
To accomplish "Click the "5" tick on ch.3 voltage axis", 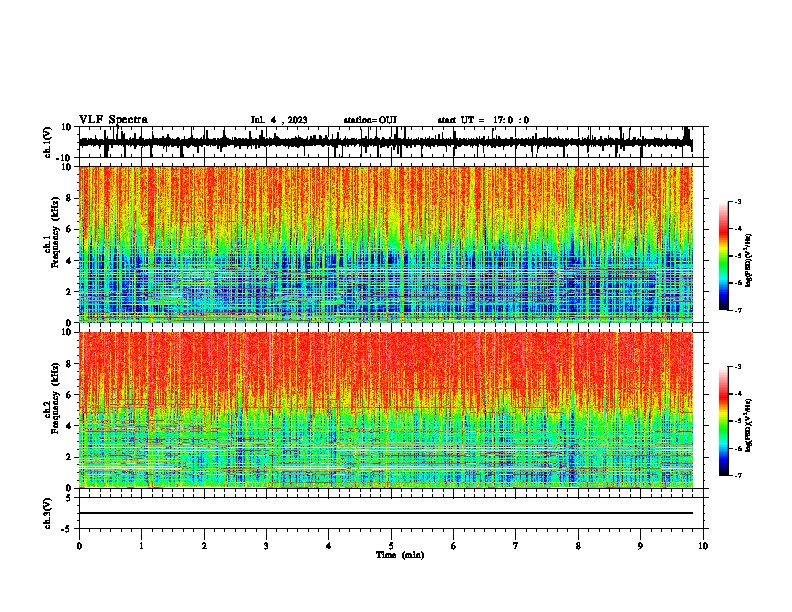I will coord(69,498).
